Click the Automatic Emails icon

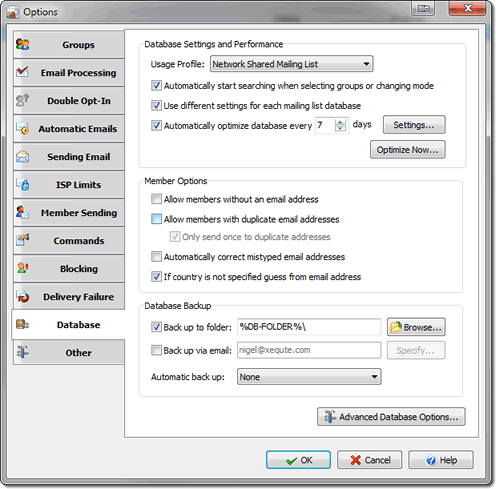(x=23, y=128)
